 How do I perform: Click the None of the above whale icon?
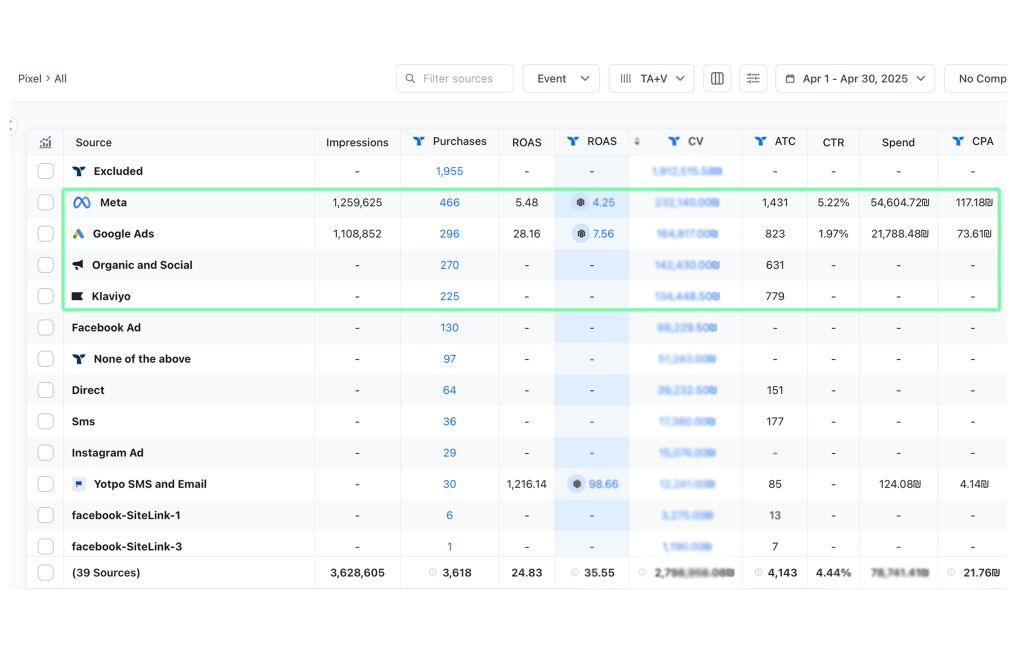79,359
